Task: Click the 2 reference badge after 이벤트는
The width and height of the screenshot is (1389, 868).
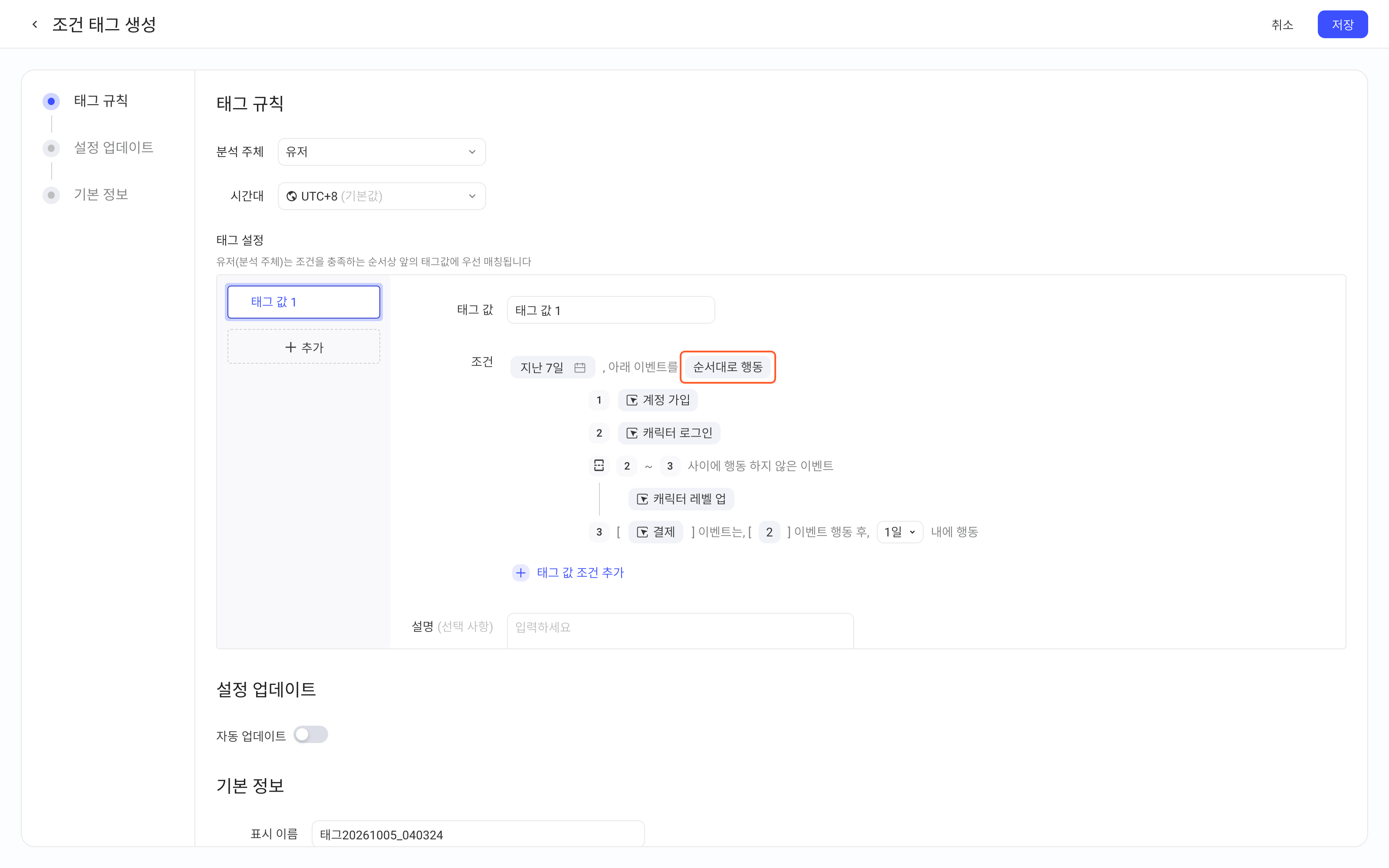Action: [x=769, y=532]
